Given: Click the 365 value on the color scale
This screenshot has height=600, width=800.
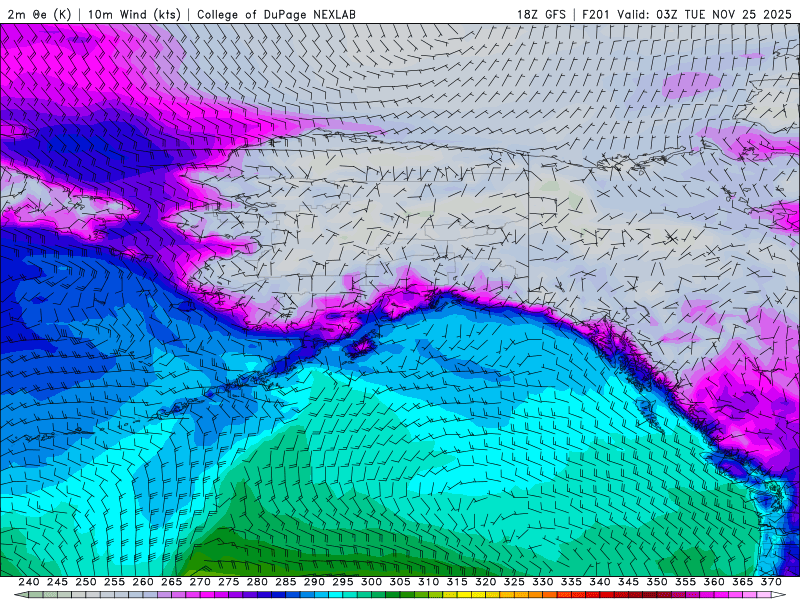Looking at the screenshot, I should (x=743, y=582).
